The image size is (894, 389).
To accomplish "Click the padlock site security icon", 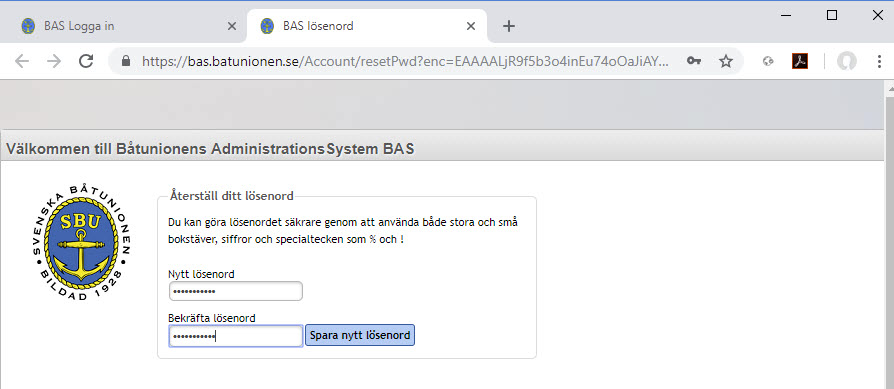I will (x=127, y=61).
